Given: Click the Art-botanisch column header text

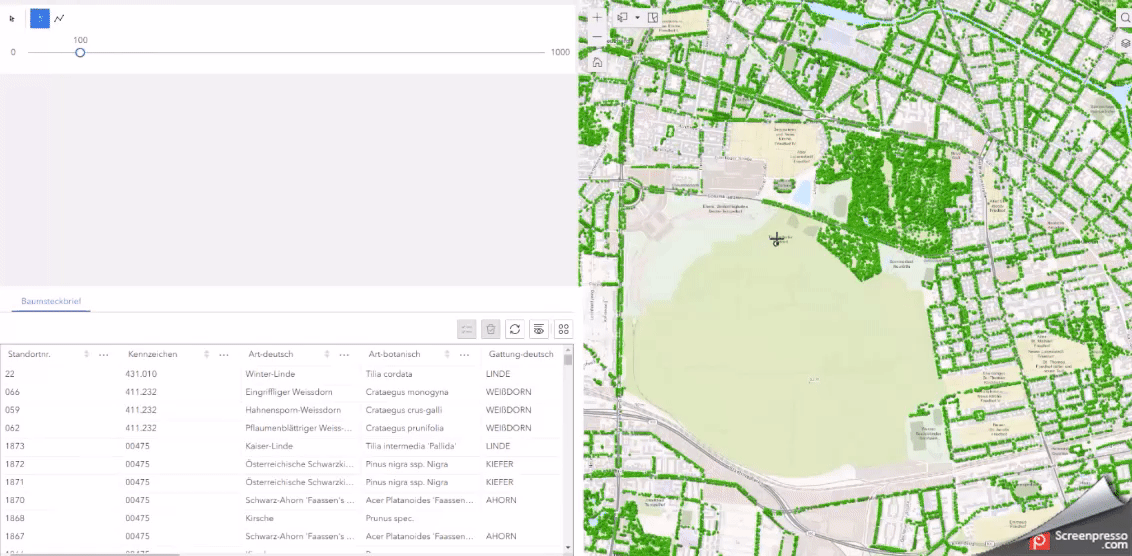Looking at the screenshot, I should tap(394, 355).
